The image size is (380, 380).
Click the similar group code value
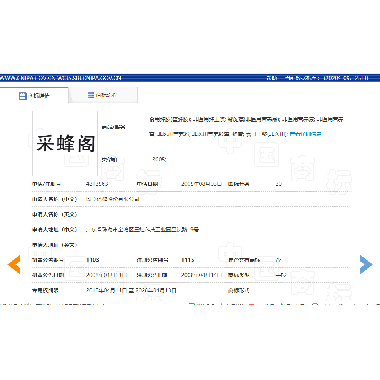pos(188,260)
